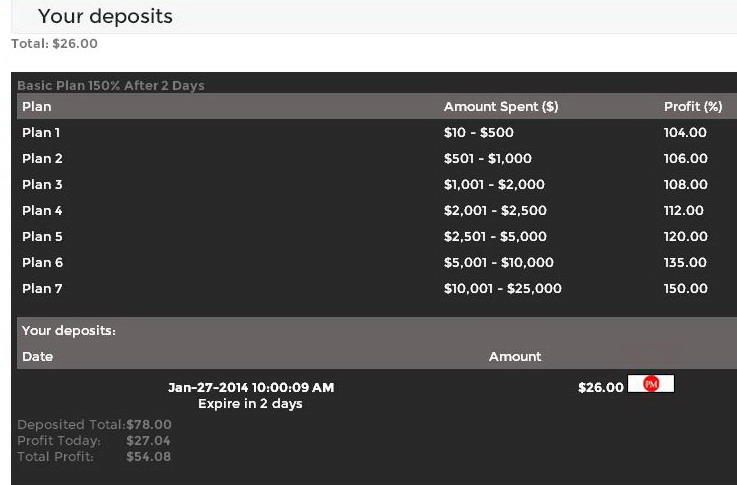Click the red PM payment icon

(651, 384)
